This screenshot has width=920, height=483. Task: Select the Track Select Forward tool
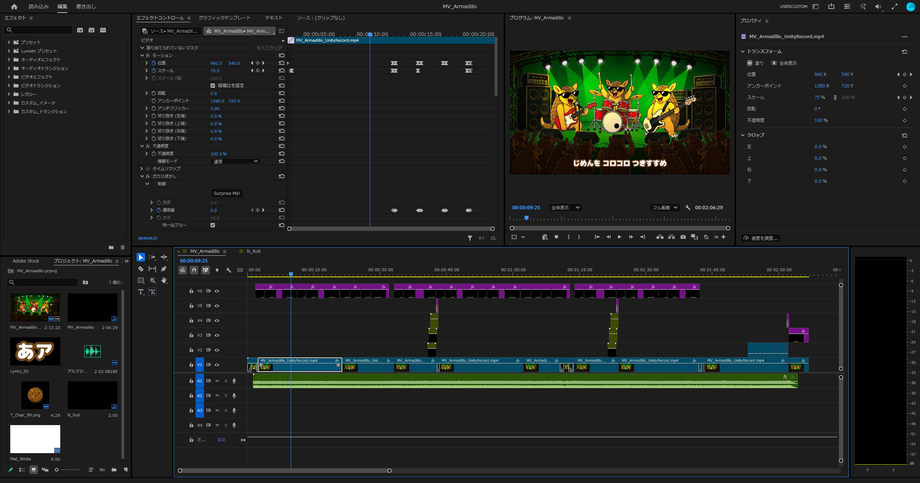[153, 257]
